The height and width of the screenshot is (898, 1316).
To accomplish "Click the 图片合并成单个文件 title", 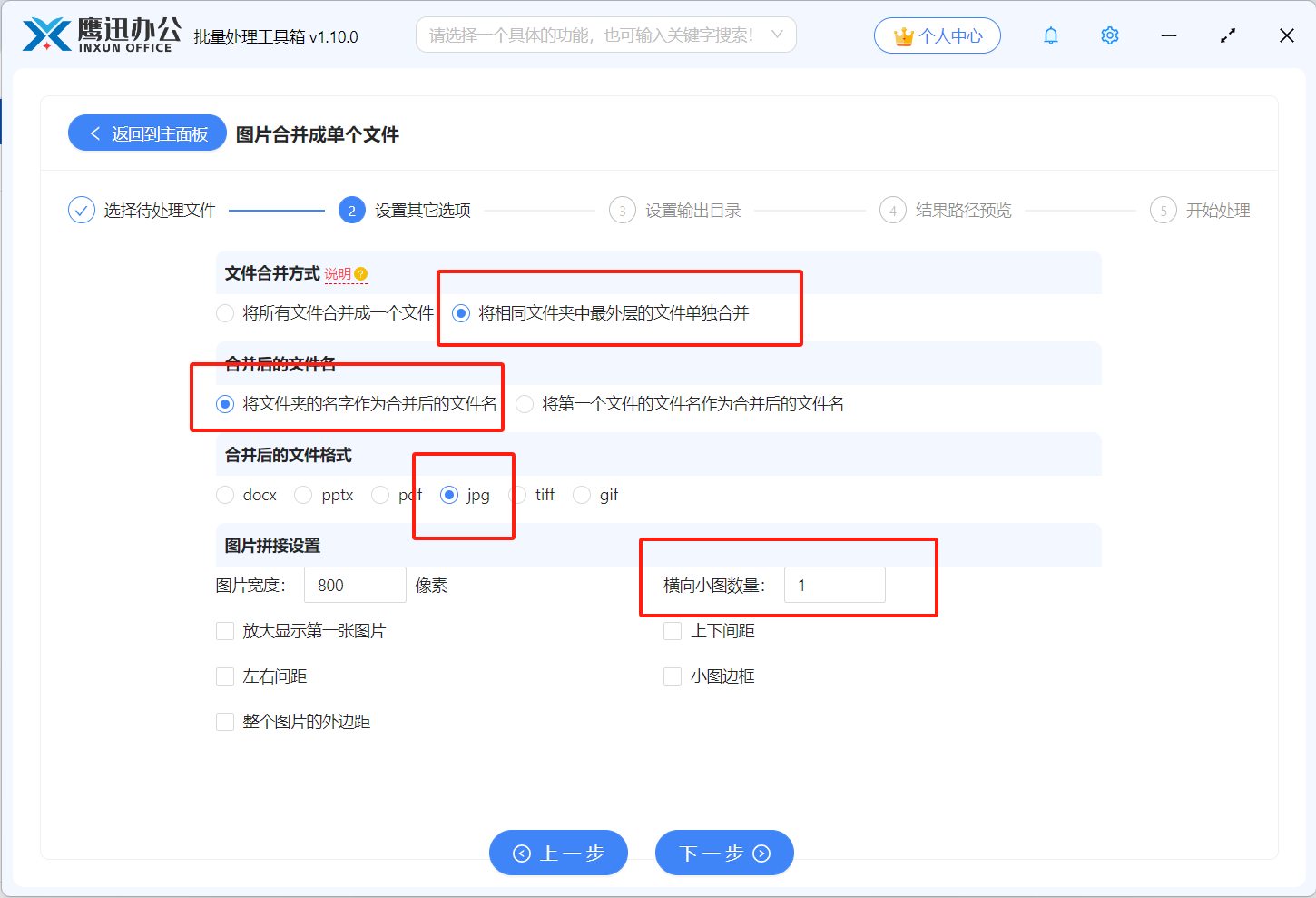I will coord(318,134).
